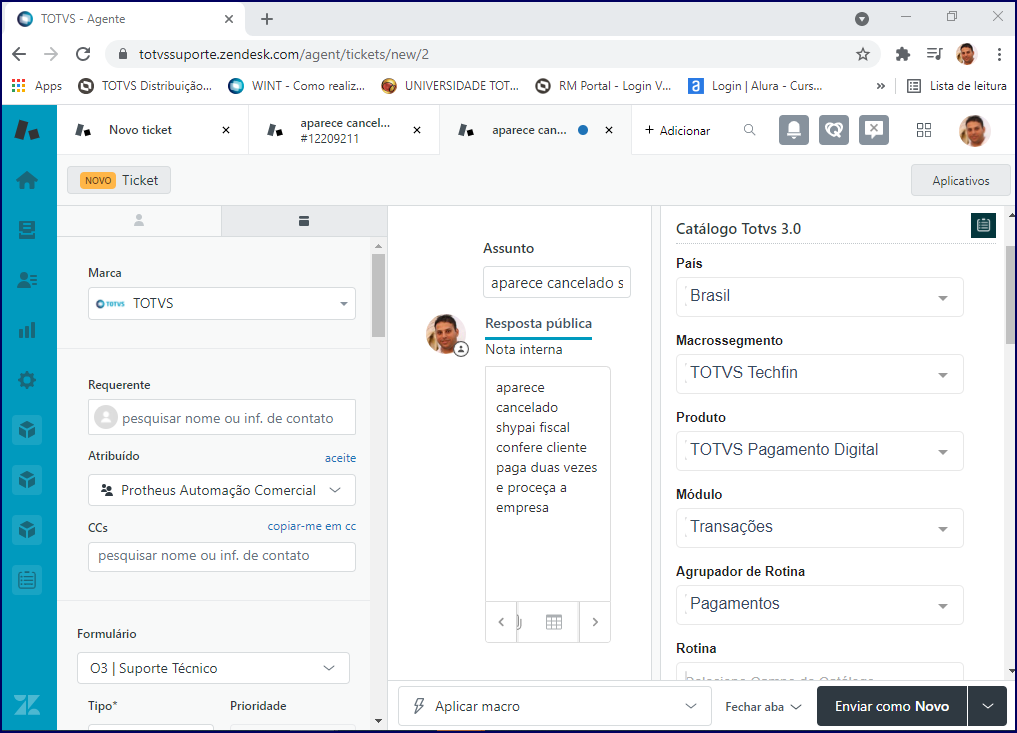Open Produto TOTVS Pagamento Digital dropdown

click(820, 451)
